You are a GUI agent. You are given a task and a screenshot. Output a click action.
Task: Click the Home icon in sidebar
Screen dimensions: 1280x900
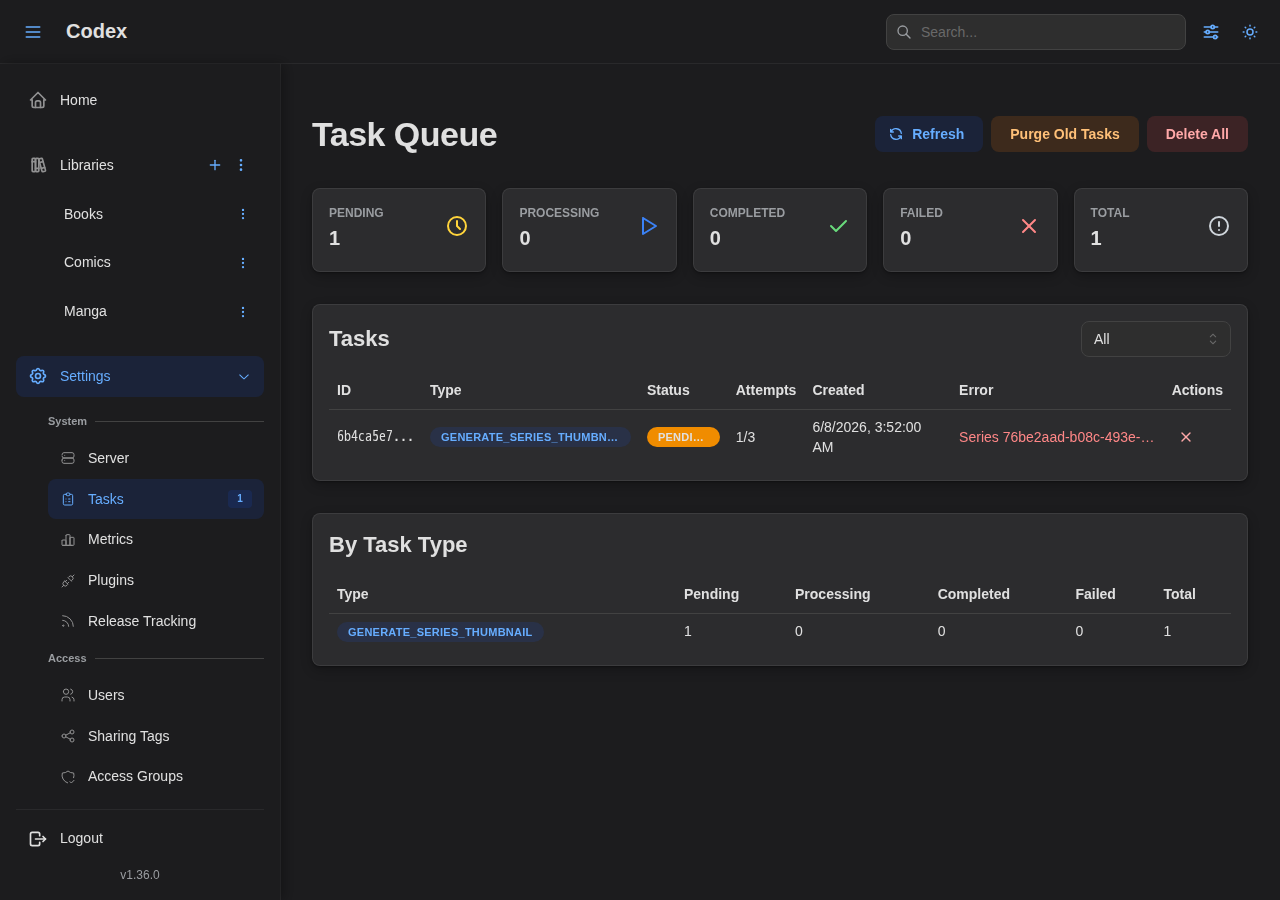[x=38, y=100]
